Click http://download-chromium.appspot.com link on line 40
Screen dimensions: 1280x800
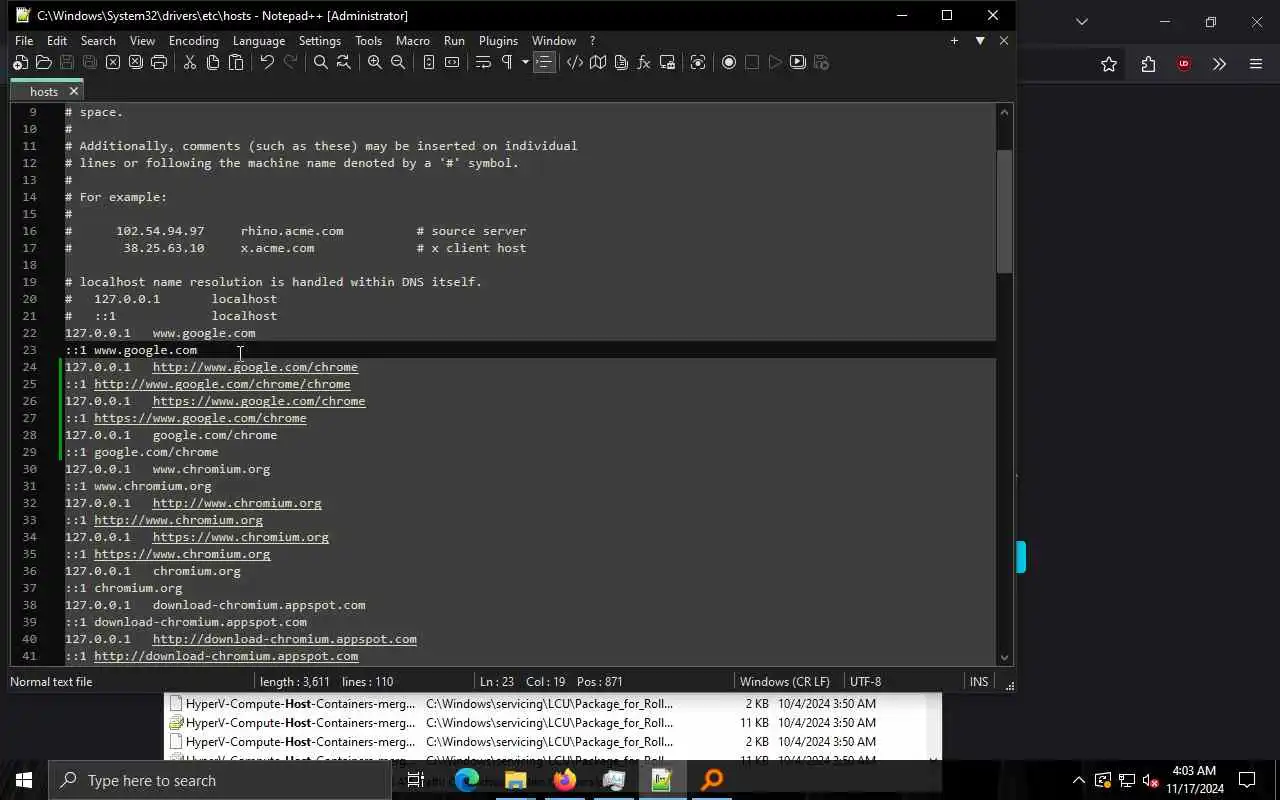click(x=285, y=639)
